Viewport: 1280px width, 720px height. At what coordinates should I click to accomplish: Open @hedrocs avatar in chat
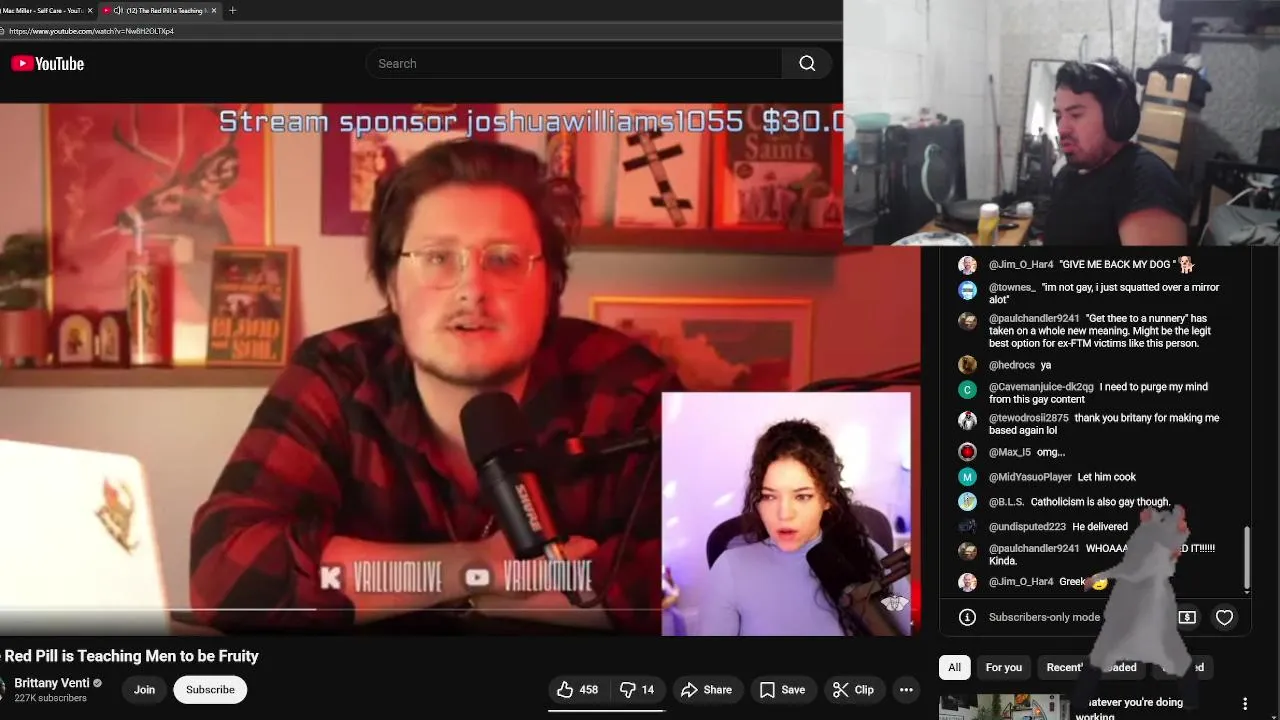tap(967, 365)
